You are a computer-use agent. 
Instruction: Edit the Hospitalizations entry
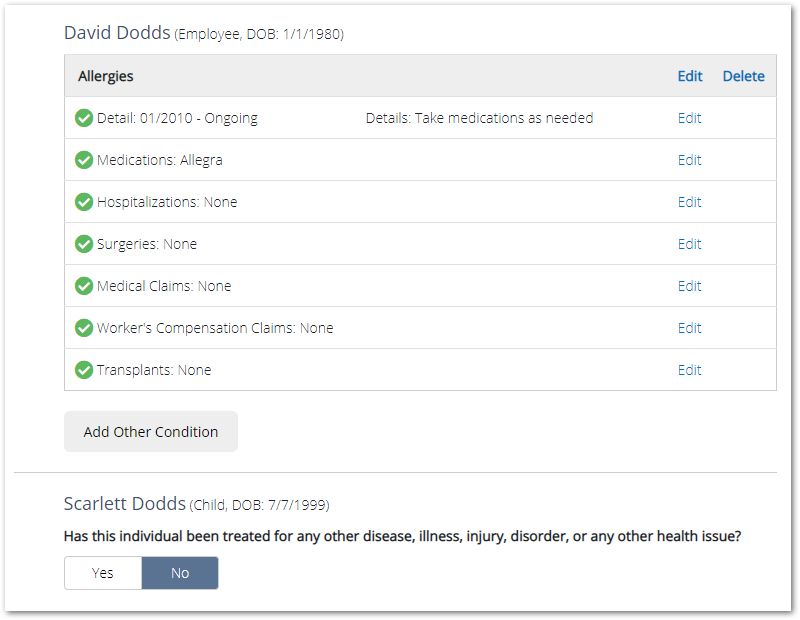tap(689, 202)
